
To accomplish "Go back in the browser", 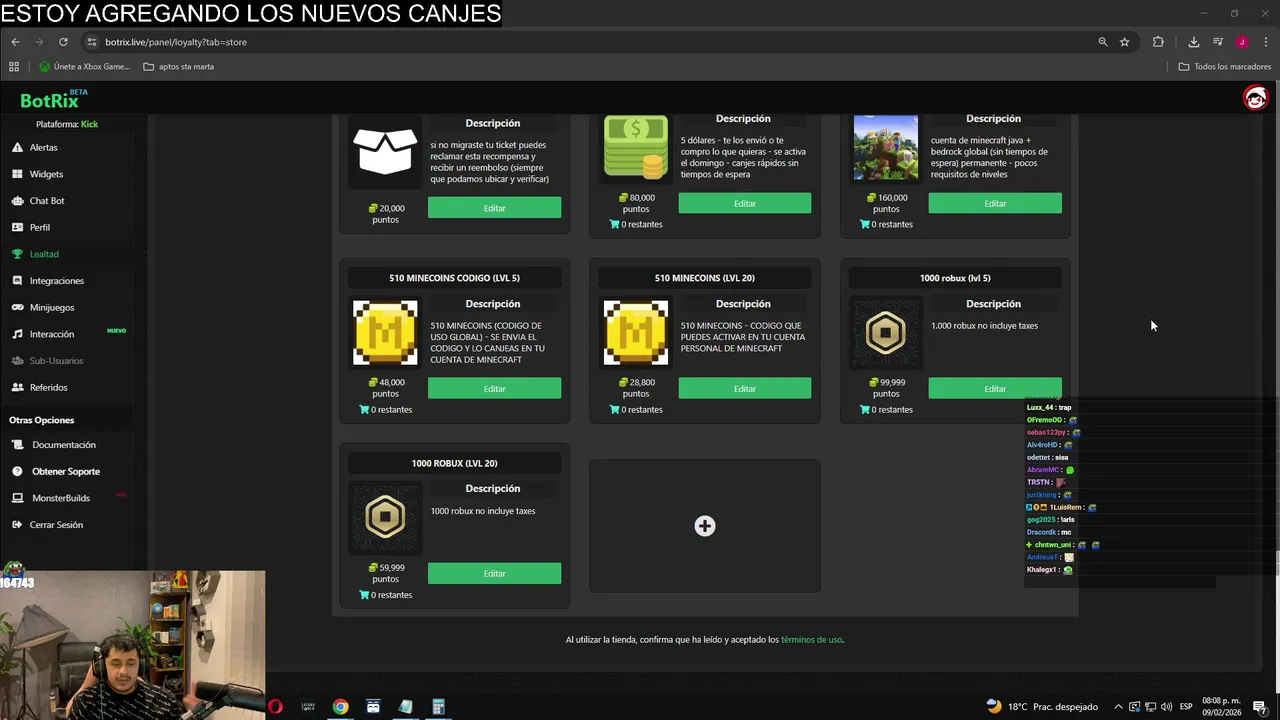I will tap(15, 42).
